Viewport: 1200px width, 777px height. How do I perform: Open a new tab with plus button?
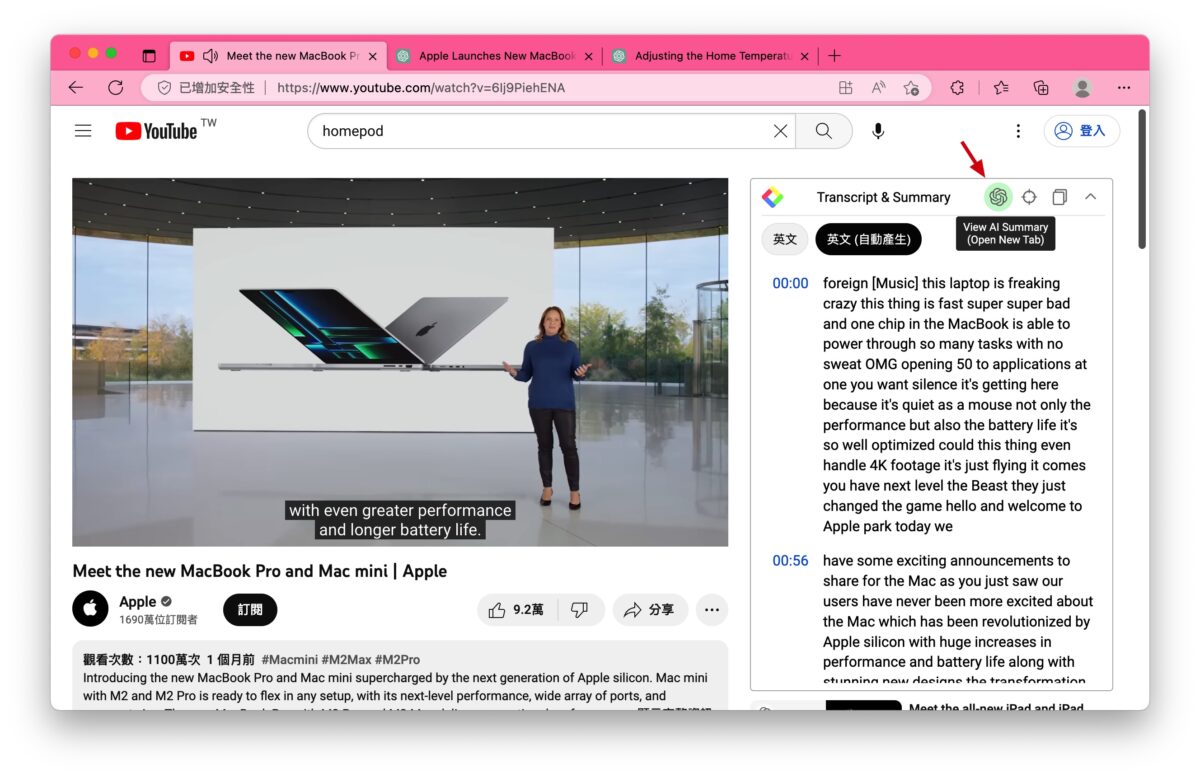835,56
